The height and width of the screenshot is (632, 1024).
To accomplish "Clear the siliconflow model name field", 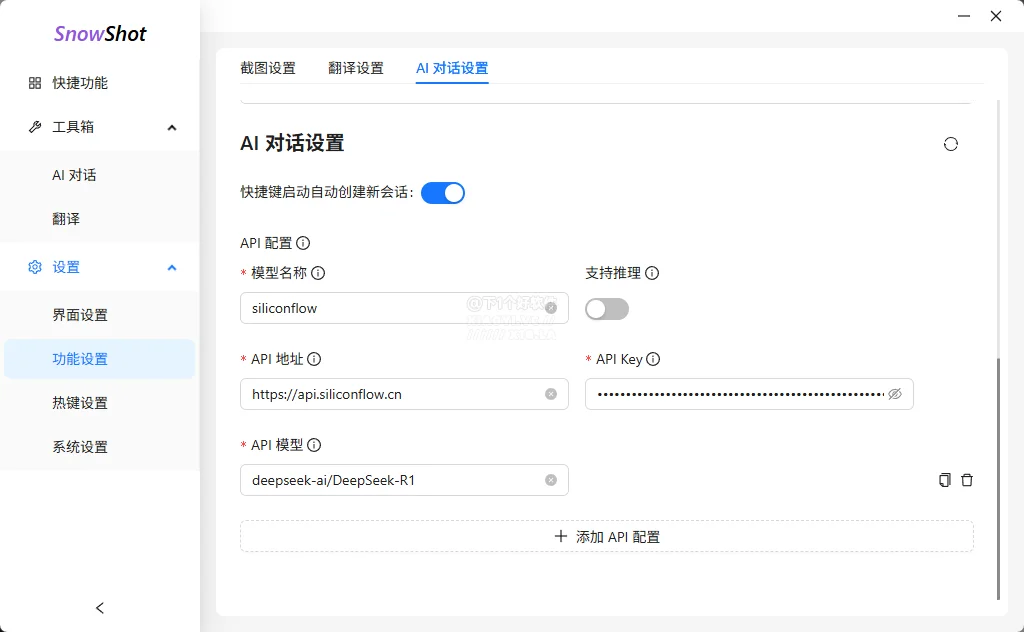I will pyautogui.click(x=551, y=308).
